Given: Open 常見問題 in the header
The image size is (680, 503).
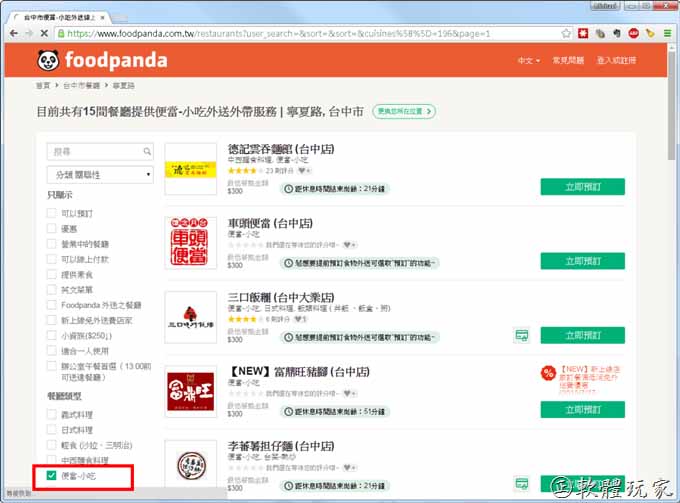Looking at the screenshot, I should point(568,60).
